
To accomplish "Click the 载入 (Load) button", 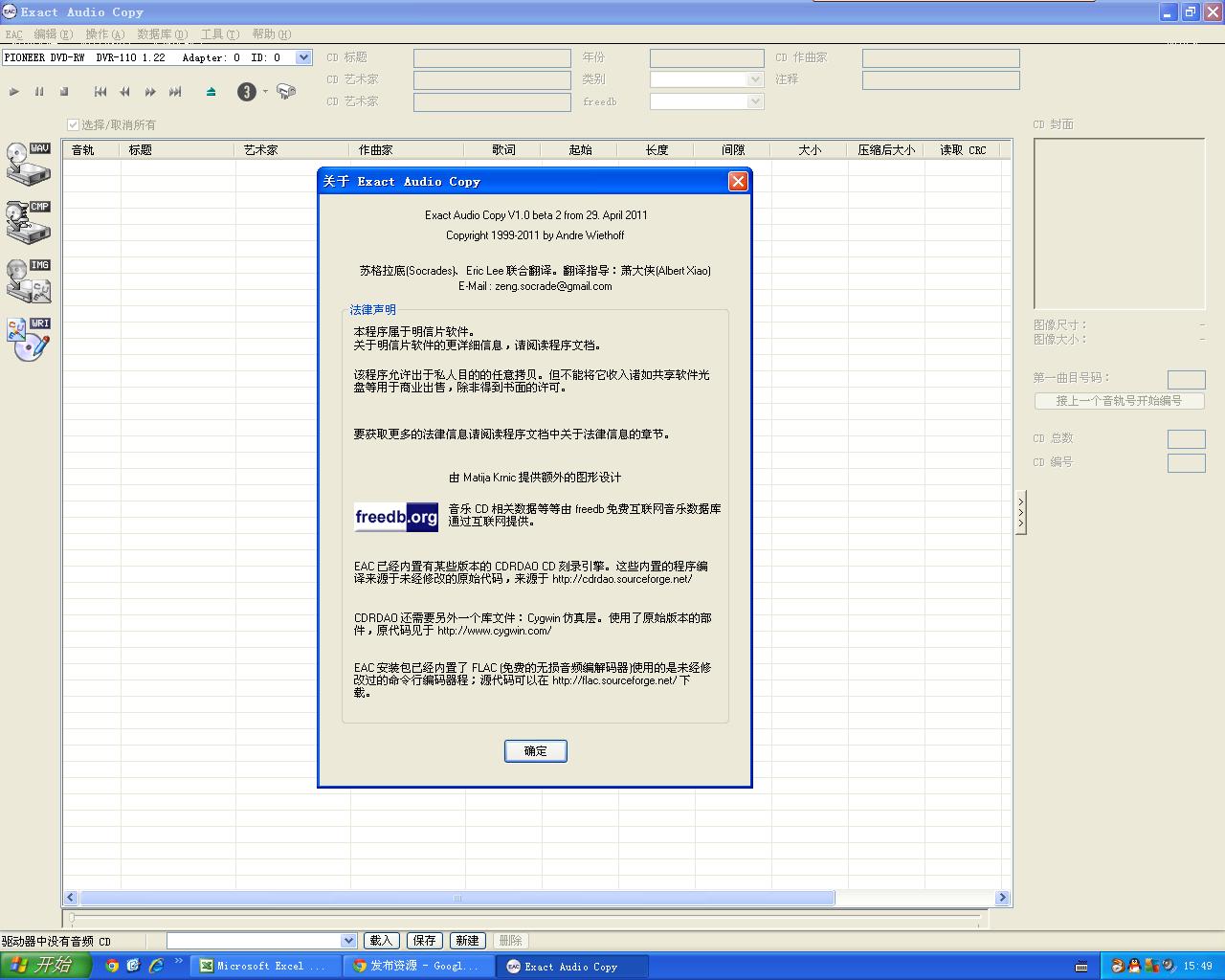I will coord(381,941).
